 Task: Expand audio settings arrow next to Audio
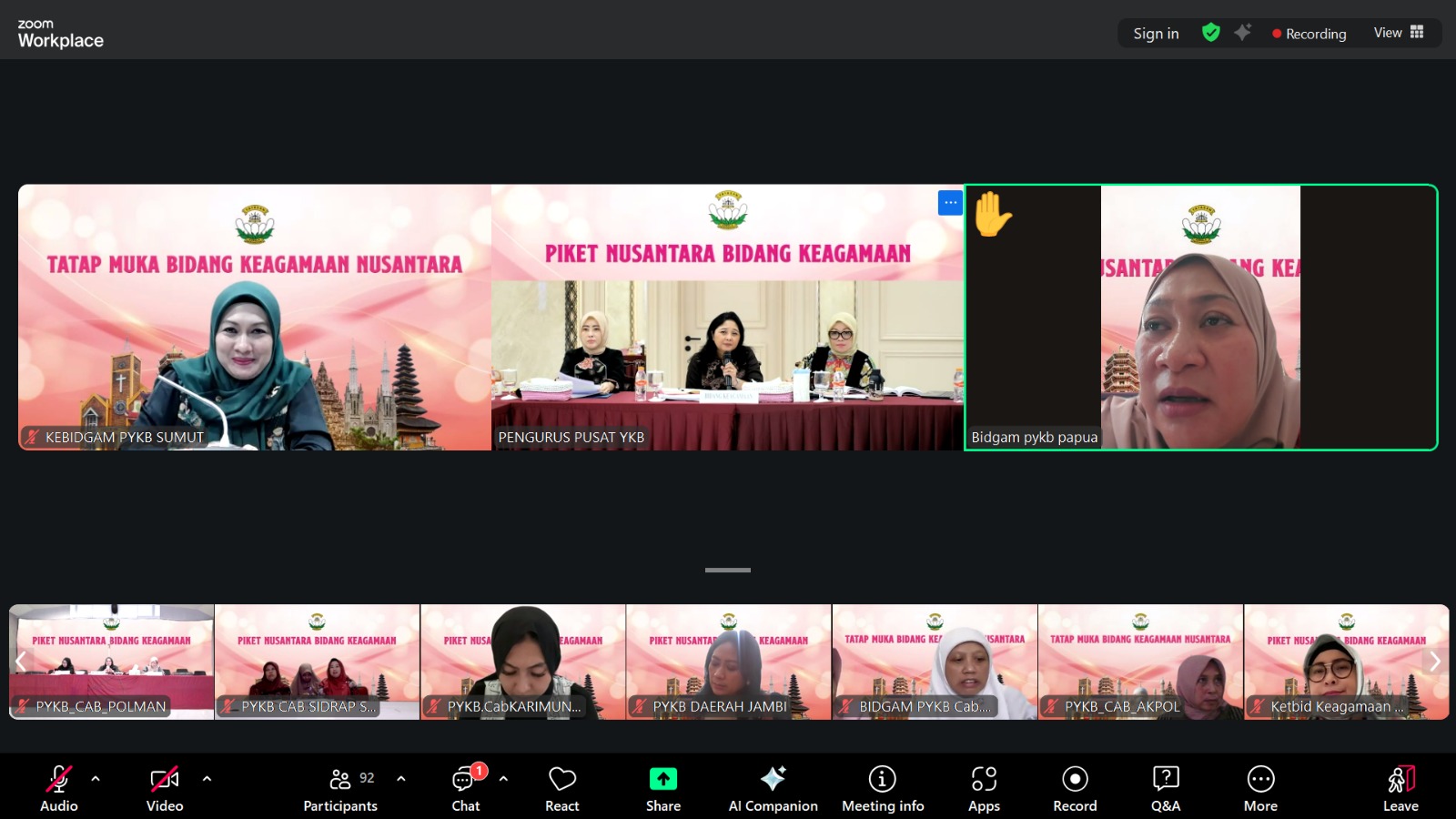[96, 779]
